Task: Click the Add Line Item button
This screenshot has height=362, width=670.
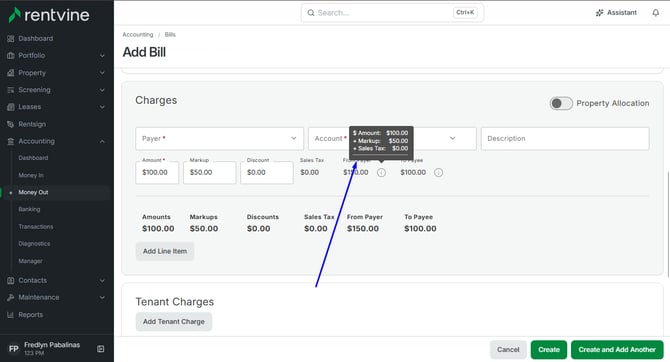Action: [x=165, y=251]
